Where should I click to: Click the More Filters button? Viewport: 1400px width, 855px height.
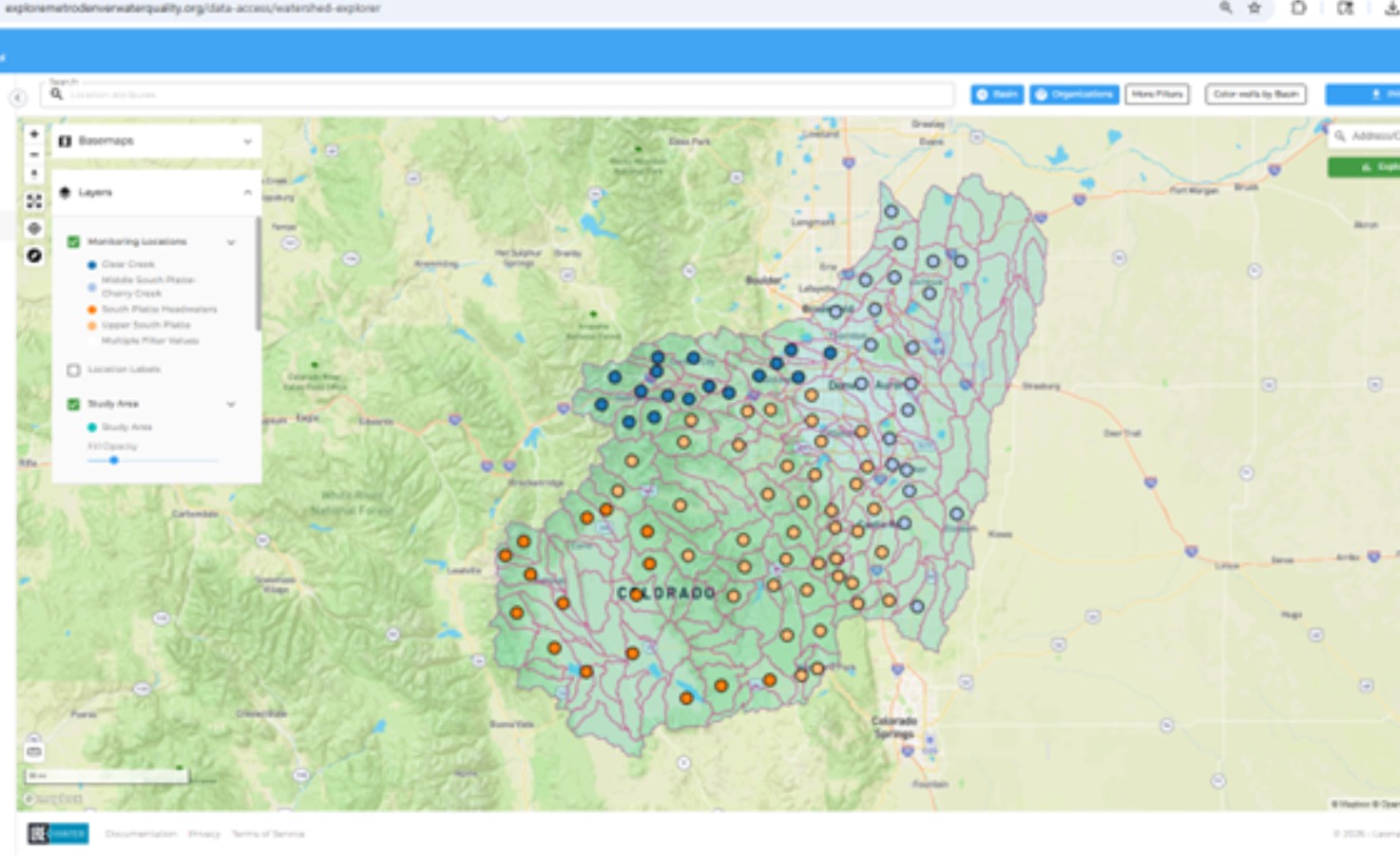click(x=1157, y=94)
